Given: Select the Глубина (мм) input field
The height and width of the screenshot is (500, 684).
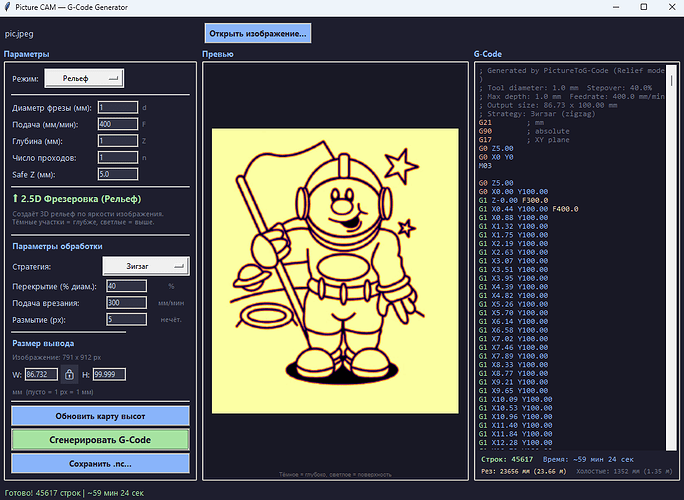Looking at the screenshot, I should (x=117, y=141).
